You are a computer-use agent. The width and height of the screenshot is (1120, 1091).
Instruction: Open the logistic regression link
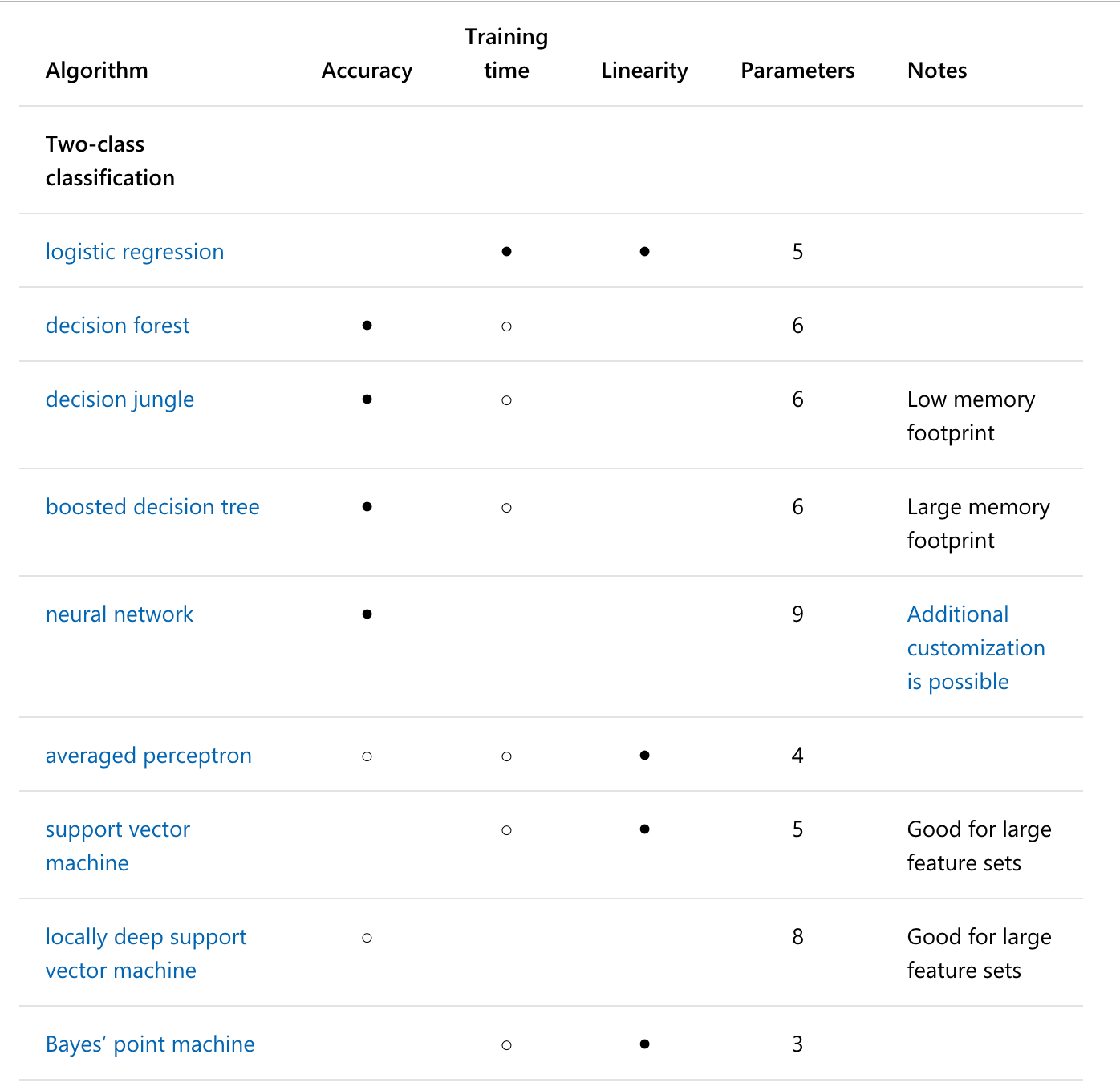pyautogui.click(x=135, y=252)
